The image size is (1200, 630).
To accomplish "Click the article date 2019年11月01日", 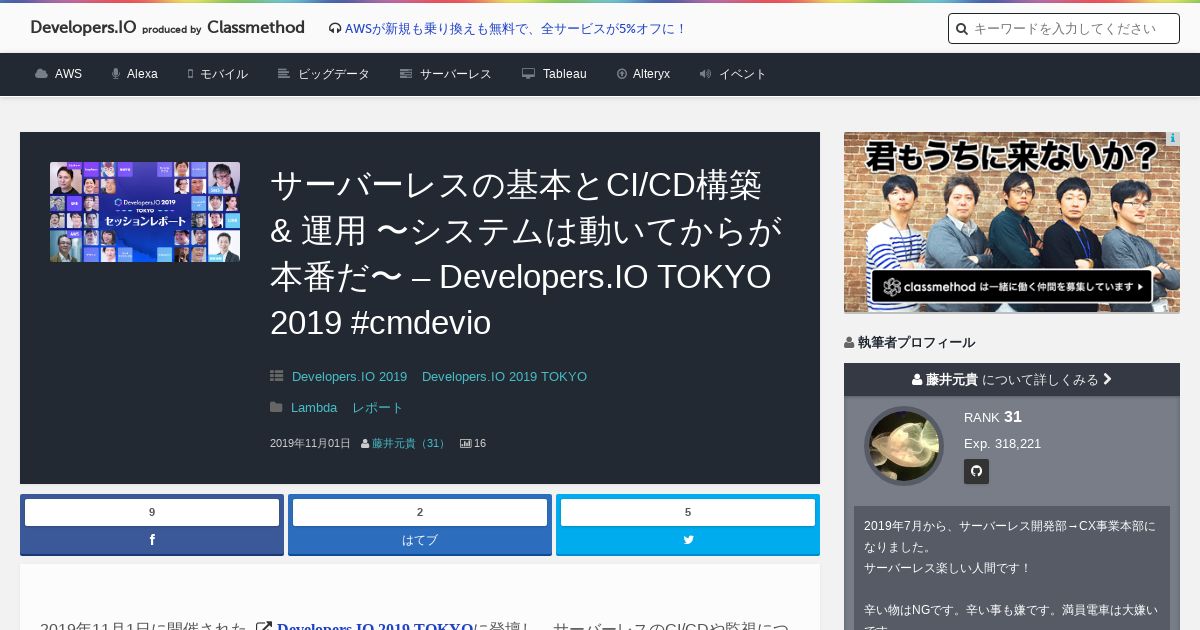I will coord(310,443).
